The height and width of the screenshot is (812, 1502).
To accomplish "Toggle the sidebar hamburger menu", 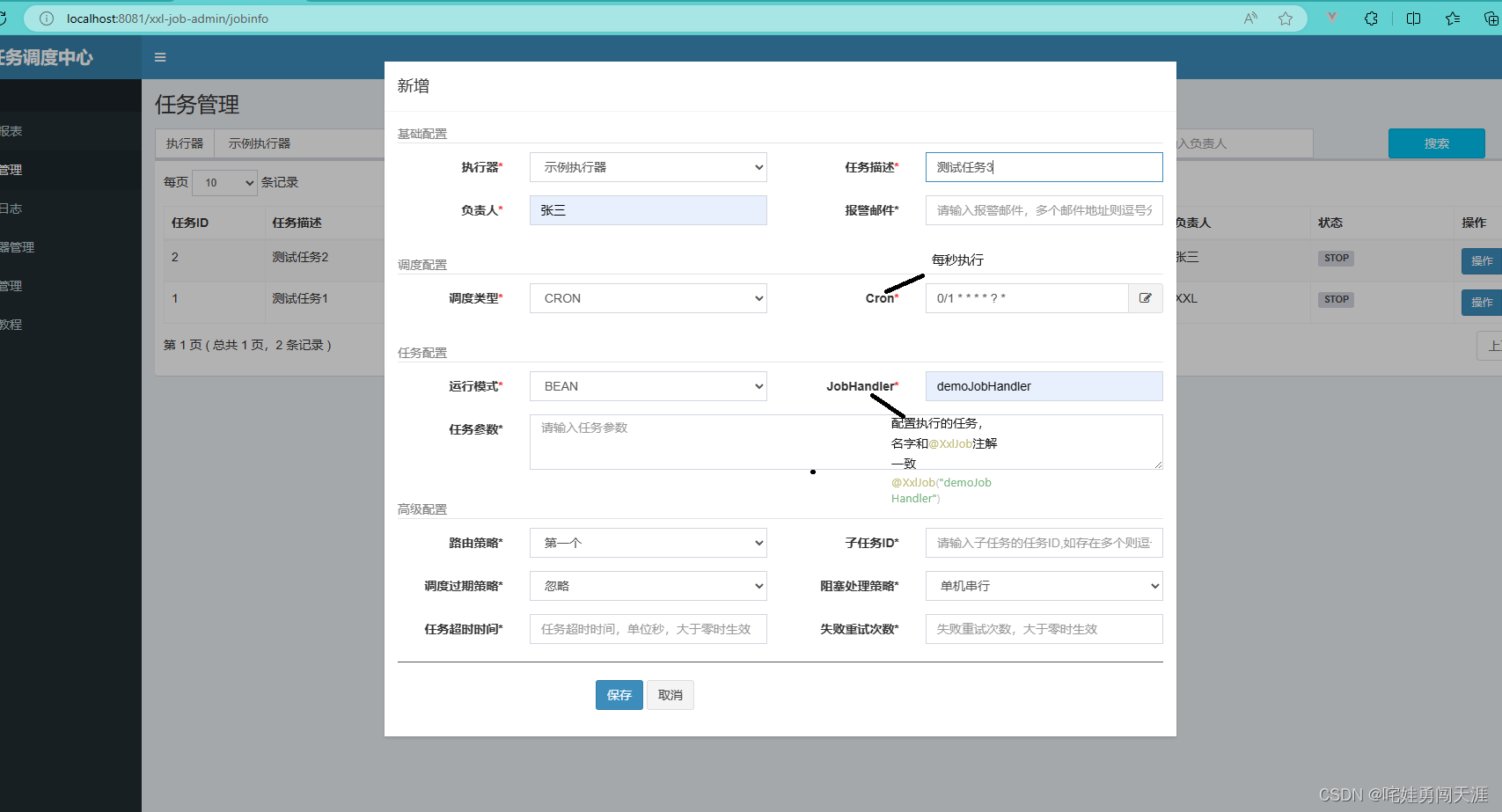I will click(160, 57).
